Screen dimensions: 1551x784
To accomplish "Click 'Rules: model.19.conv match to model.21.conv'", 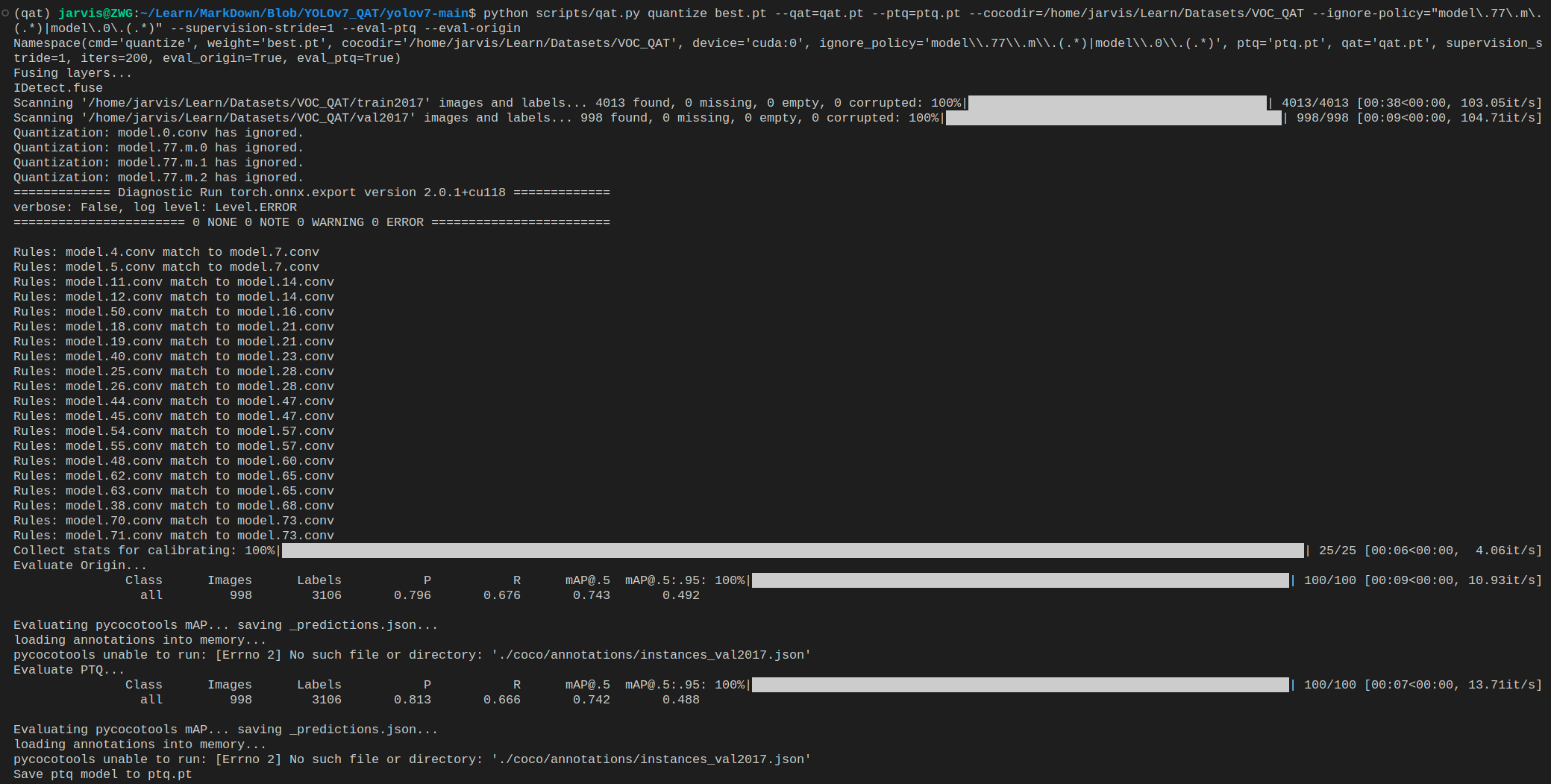I will [x=174, y=342].
